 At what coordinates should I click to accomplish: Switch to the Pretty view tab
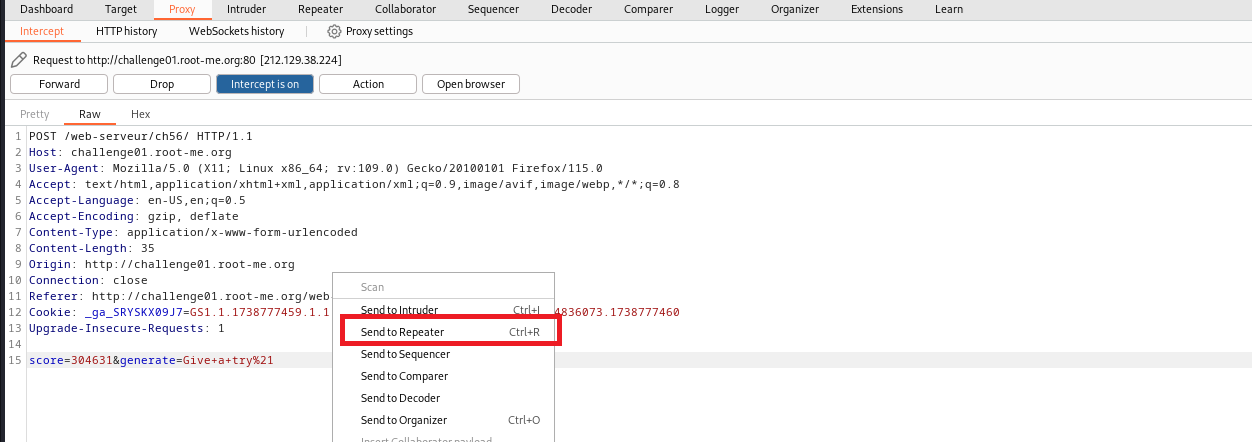pyautogui.click(x=35, y=114)
